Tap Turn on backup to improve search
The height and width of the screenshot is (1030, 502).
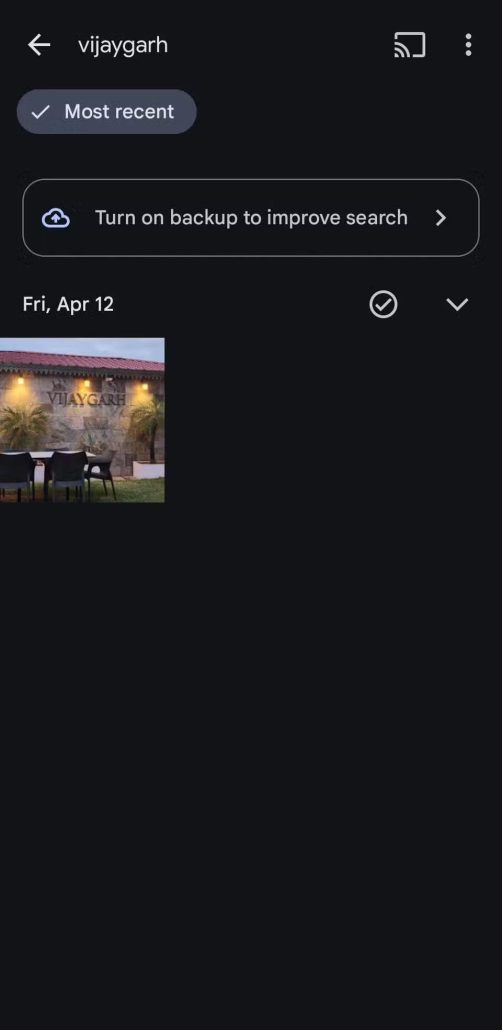[x=251, y=218]
